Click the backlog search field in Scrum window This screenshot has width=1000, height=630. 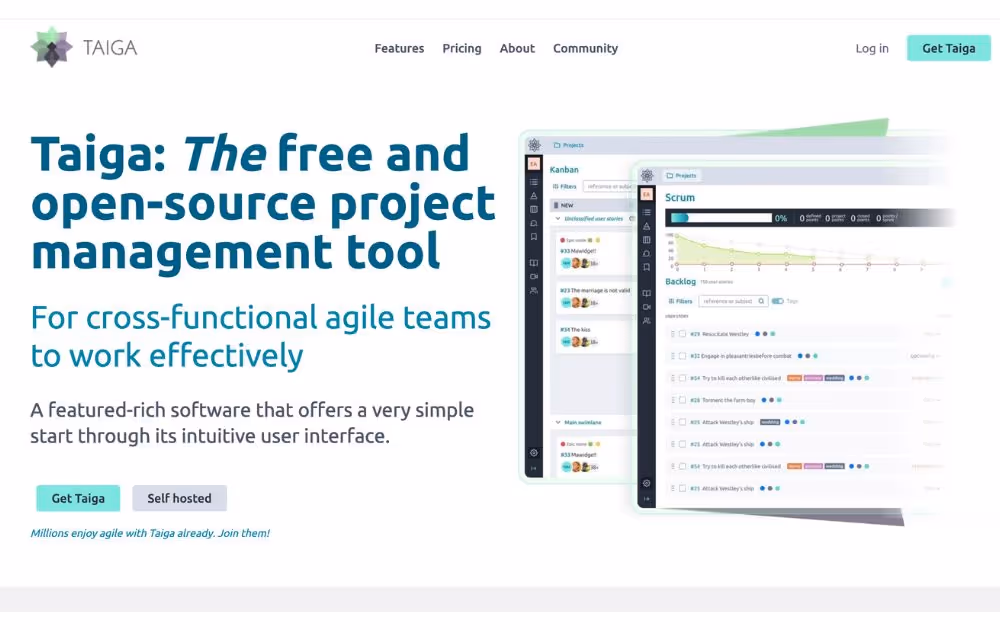click(733, 301)
